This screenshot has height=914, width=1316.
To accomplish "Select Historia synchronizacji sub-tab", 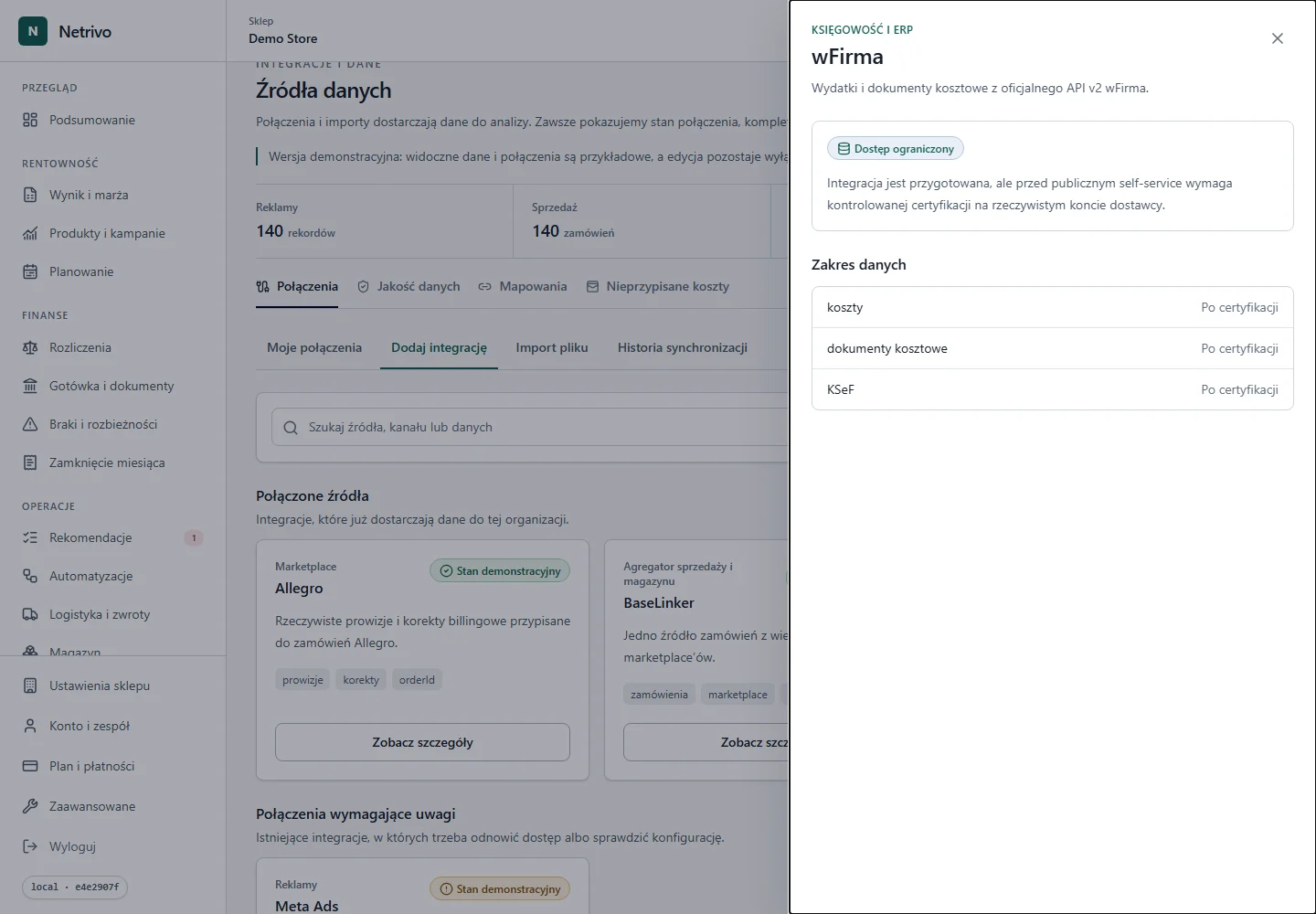I will [x=683, y=347].
